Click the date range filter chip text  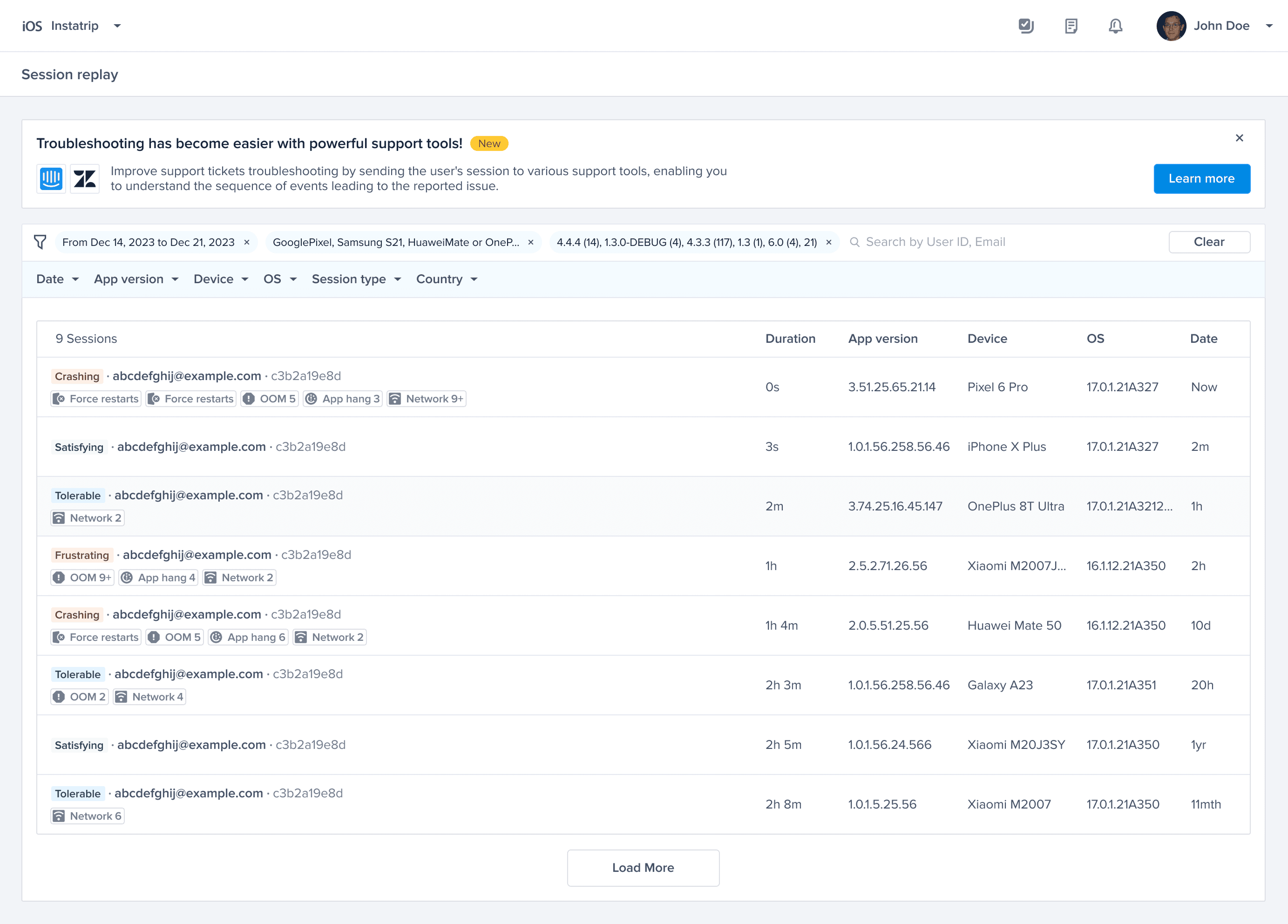tap(148, 243)
